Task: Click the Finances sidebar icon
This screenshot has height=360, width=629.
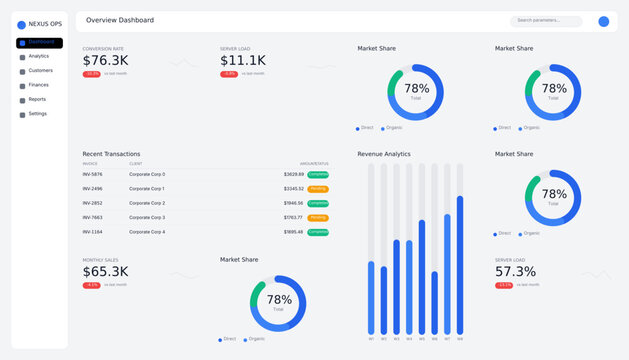Action: (x=22, y=86)
